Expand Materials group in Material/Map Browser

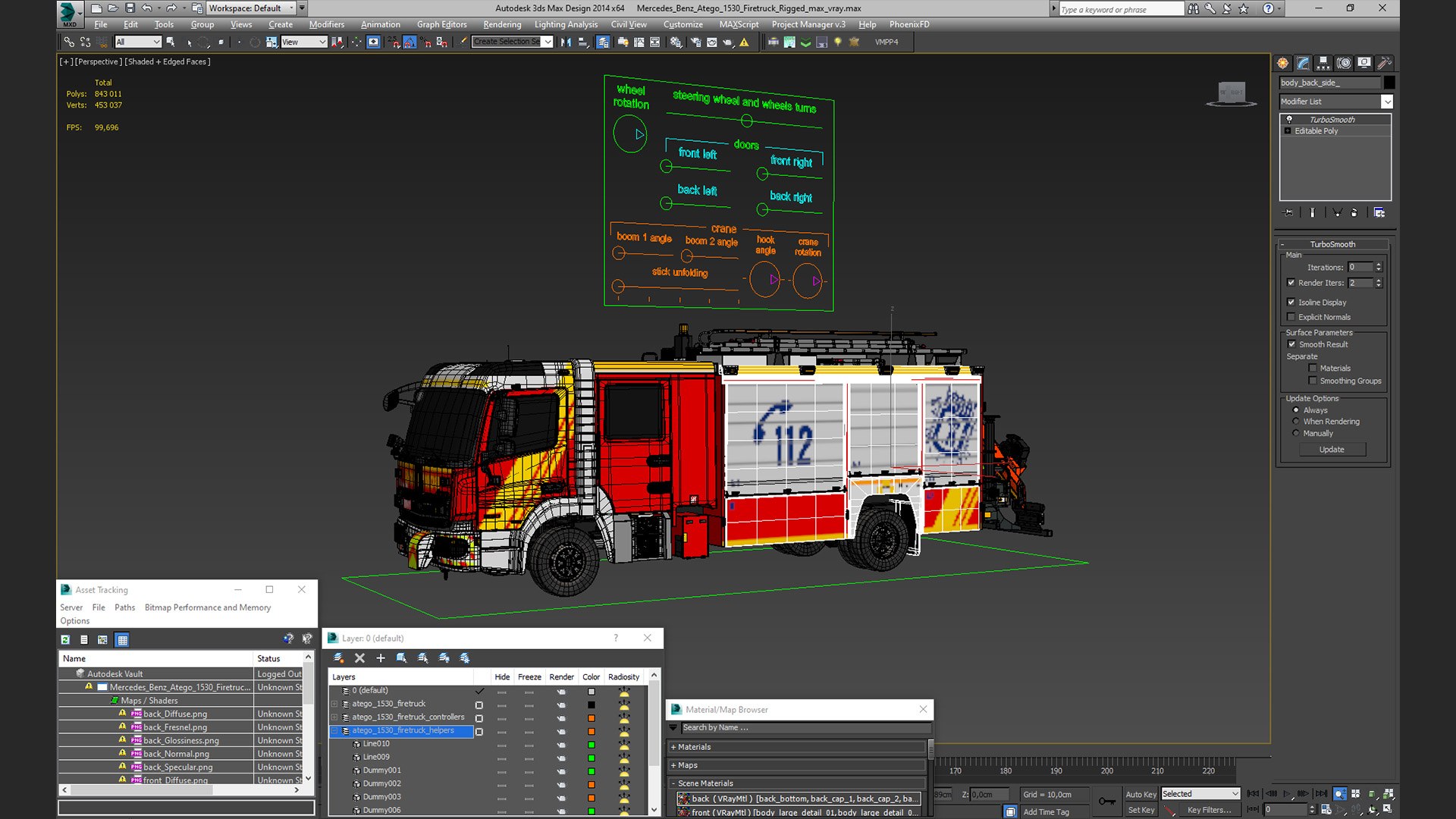pyautogui.click(x=673, y=747)
